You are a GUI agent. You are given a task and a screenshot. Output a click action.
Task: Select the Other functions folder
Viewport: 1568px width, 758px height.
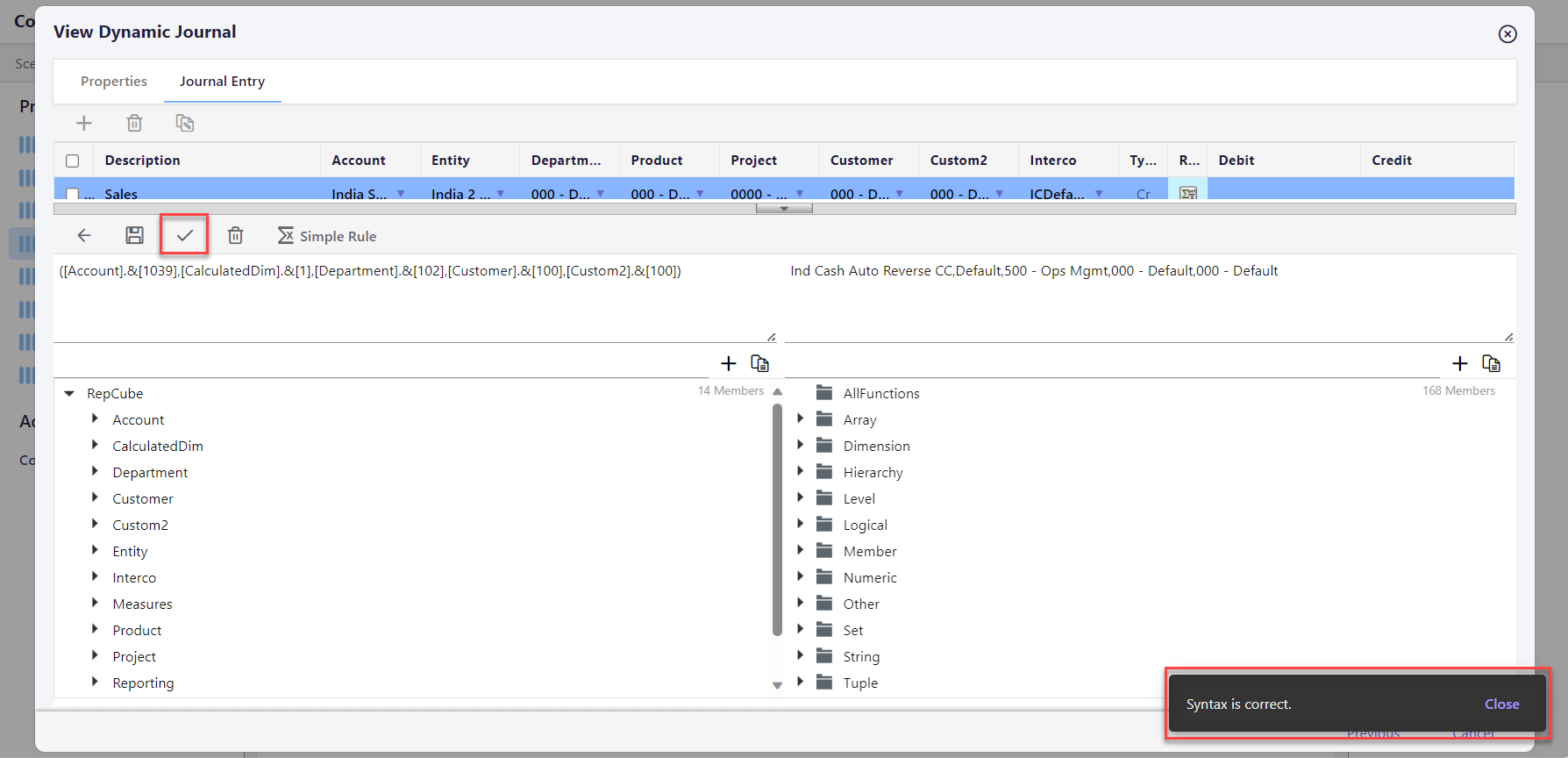point(861,604)
